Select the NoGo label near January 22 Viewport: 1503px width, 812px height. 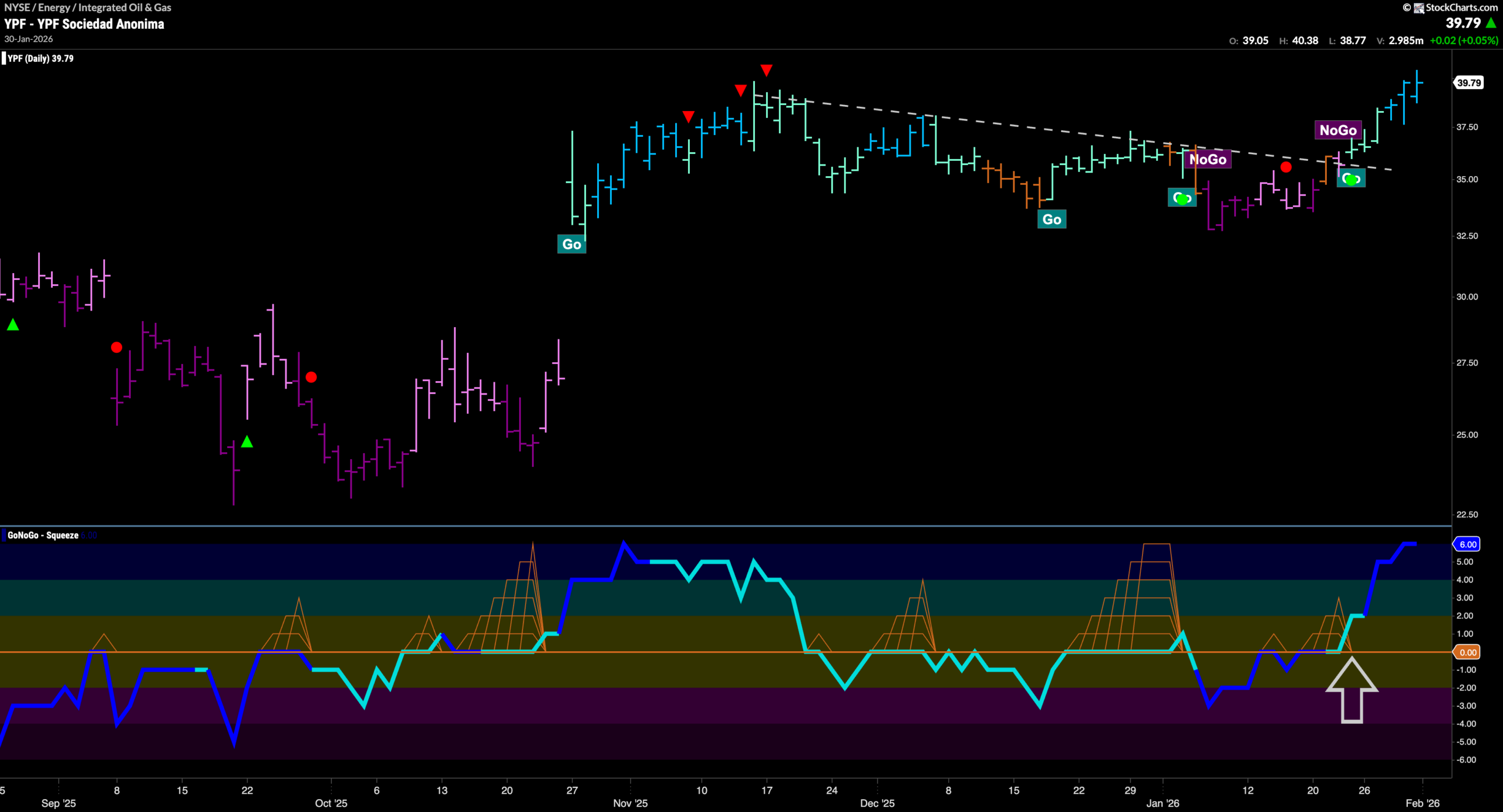click(1338, 130)
